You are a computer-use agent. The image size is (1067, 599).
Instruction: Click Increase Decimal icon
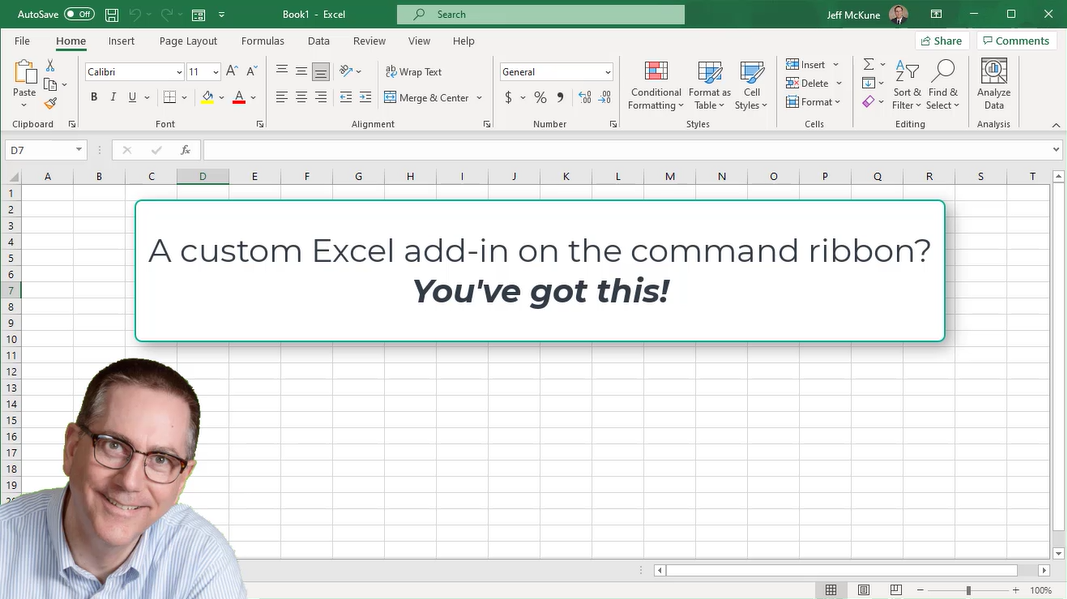click(x=585, y=97)
